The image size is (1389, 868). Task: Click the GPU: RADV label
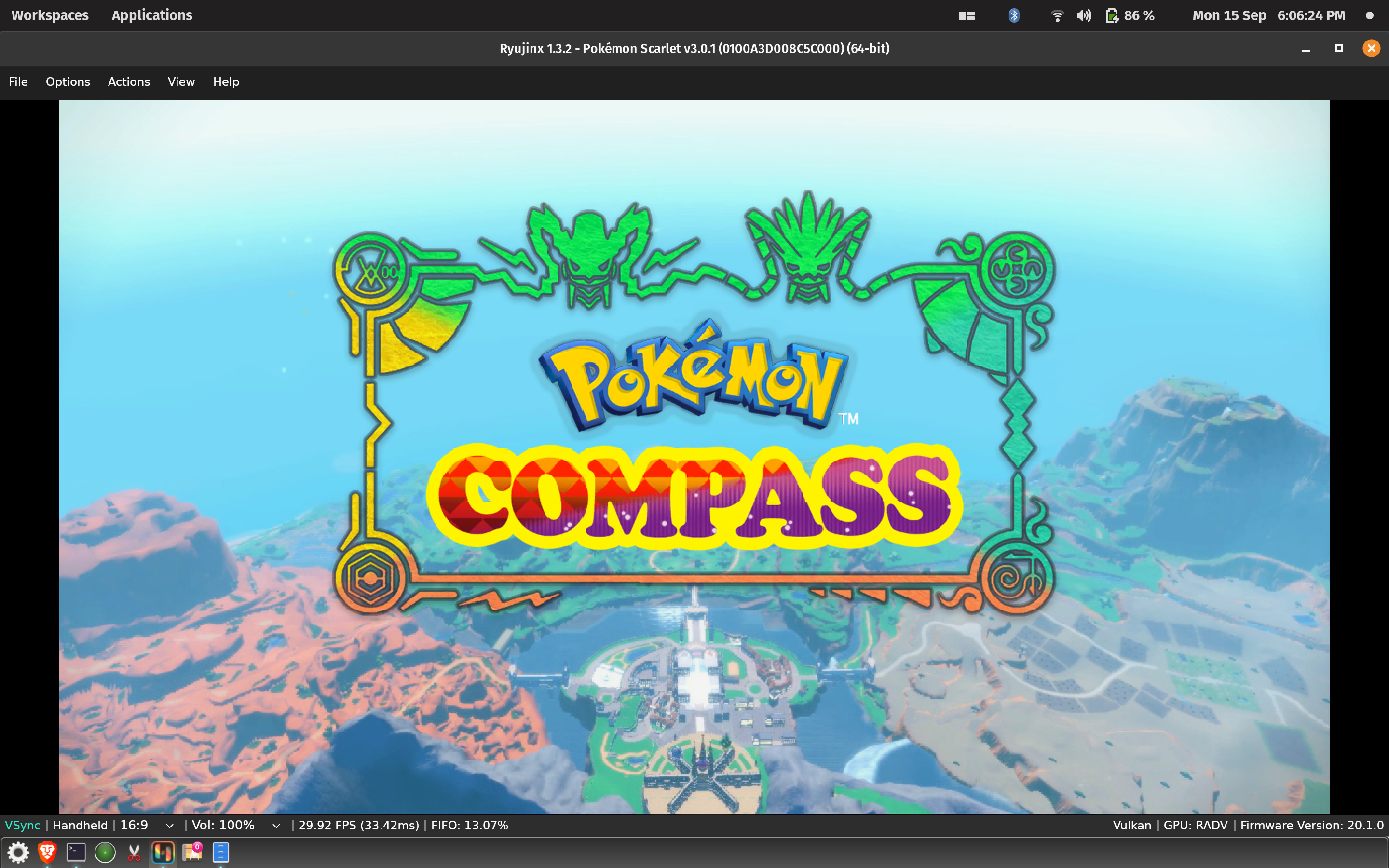pyautogui.click(x=1196, y=825)
